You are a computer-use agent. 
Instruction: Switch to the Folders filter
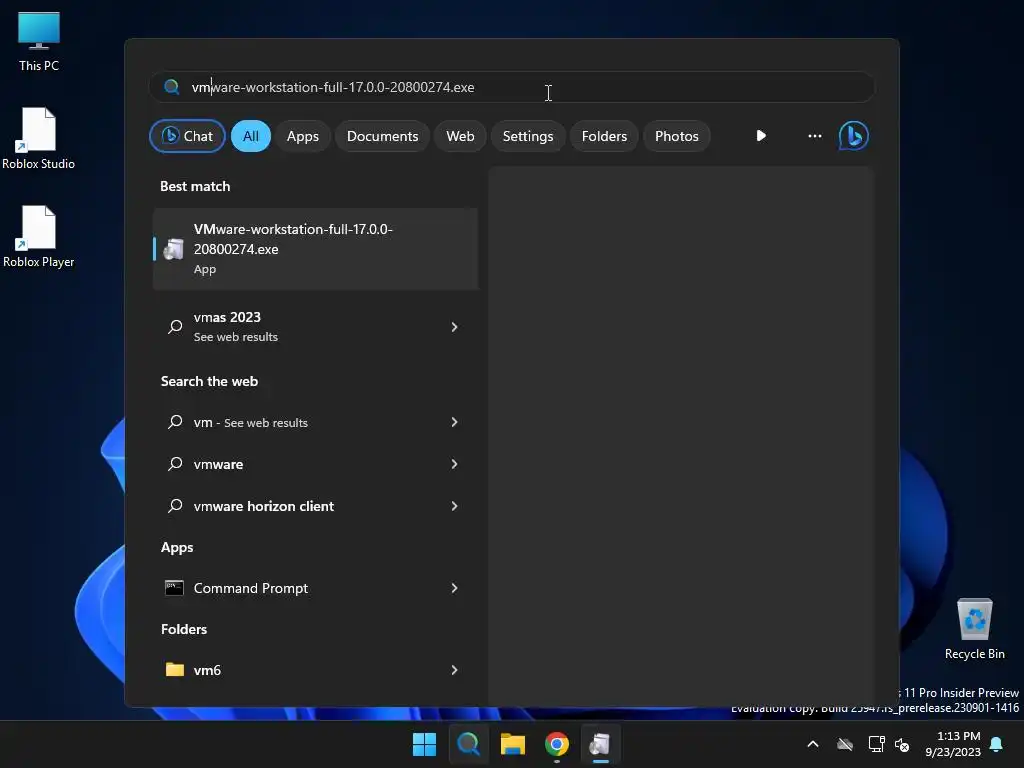click(x=604, y=136)
